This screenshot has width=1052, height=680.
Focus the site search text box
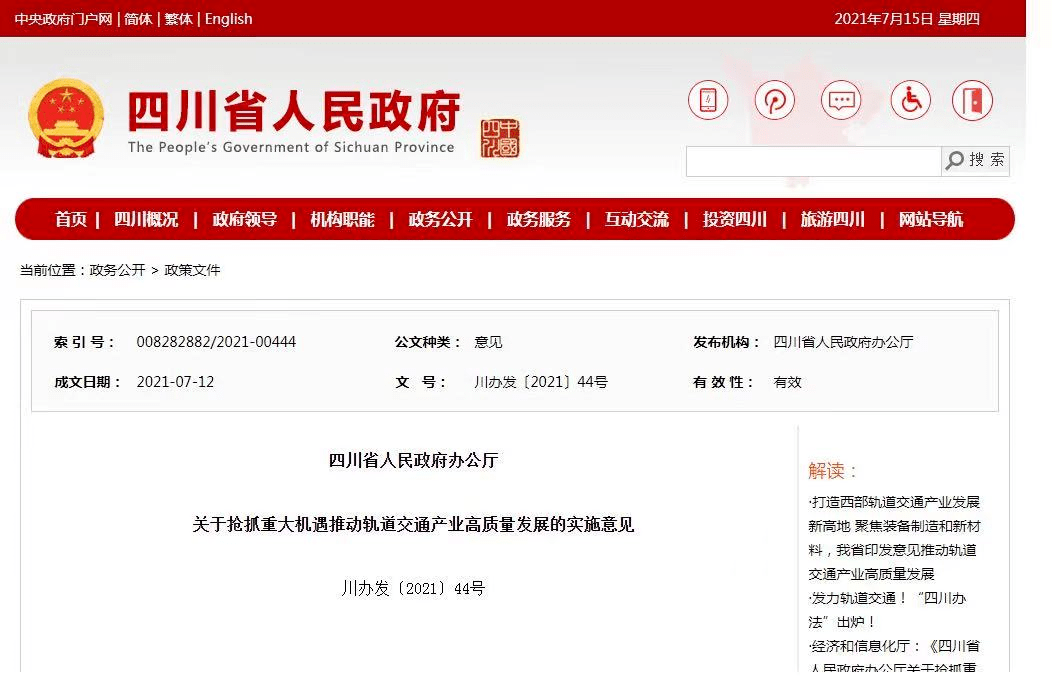813,161
